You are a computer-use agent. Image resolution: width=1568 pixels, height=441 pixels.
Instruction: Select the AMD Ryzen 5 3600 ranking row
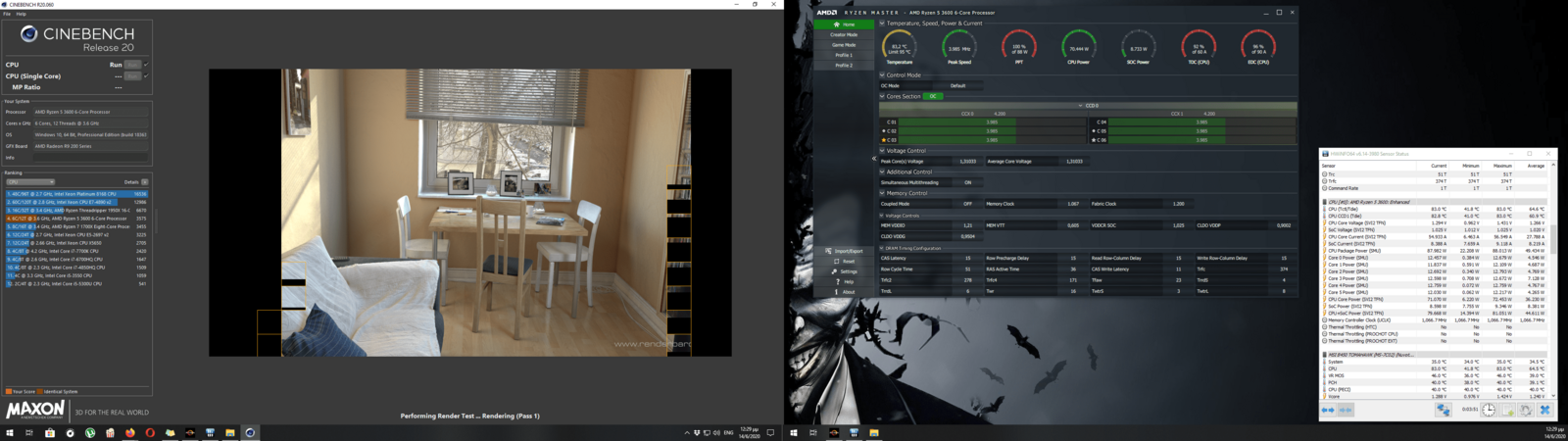coord(76,219)
